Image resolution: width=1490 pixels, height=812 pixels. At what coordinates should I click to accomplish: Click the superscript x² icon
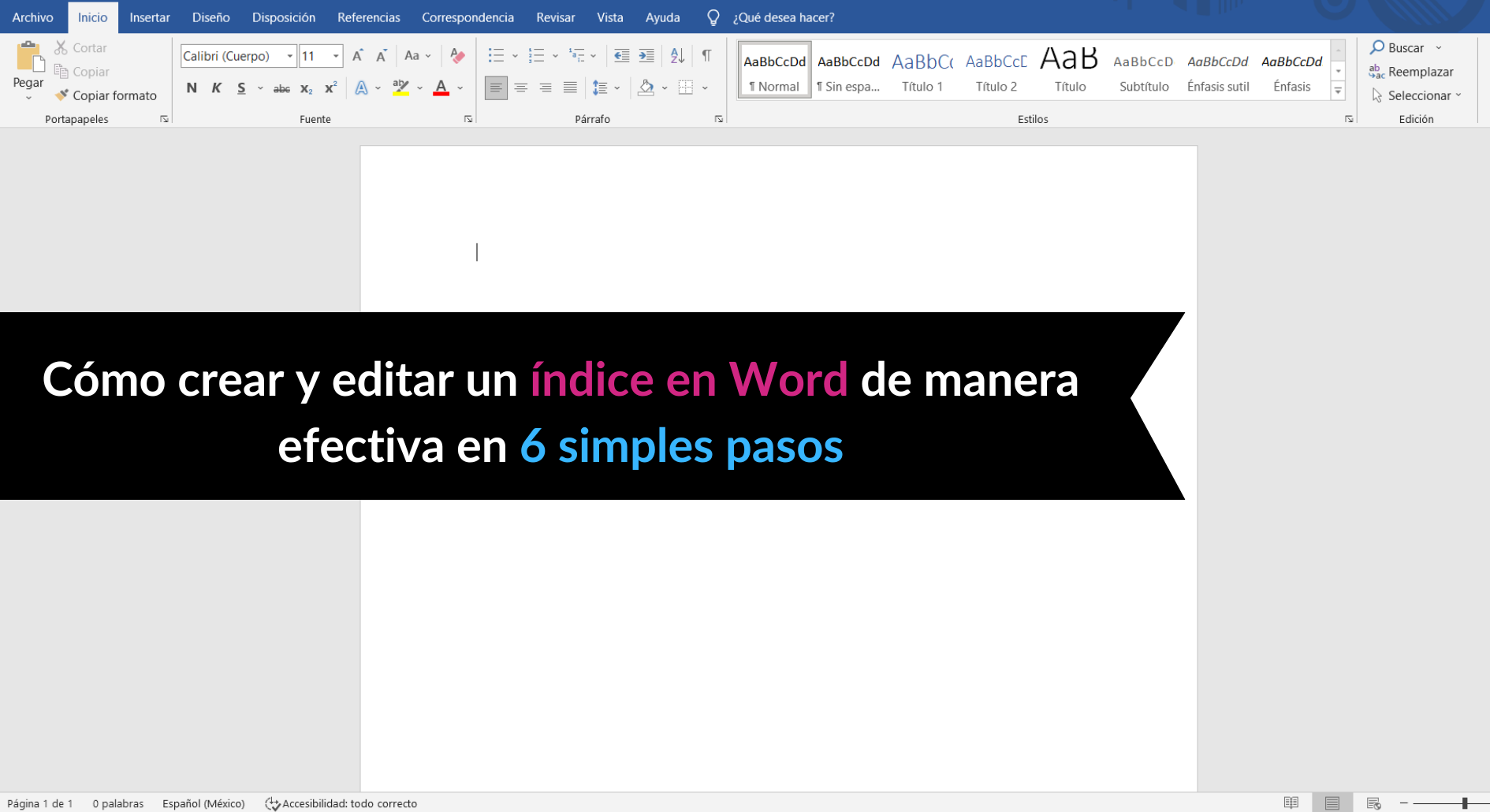point(331,88)
